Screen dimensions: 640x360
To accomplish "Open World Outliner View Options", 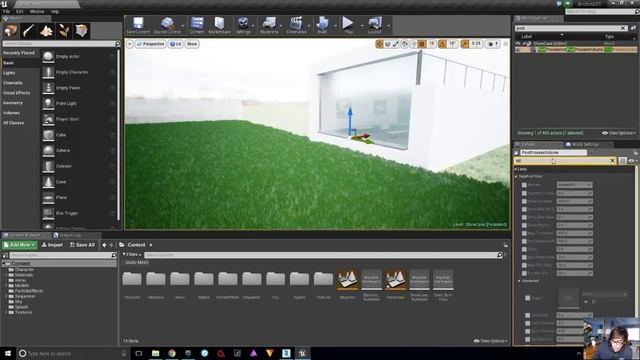I will click(x=619, y=133).
